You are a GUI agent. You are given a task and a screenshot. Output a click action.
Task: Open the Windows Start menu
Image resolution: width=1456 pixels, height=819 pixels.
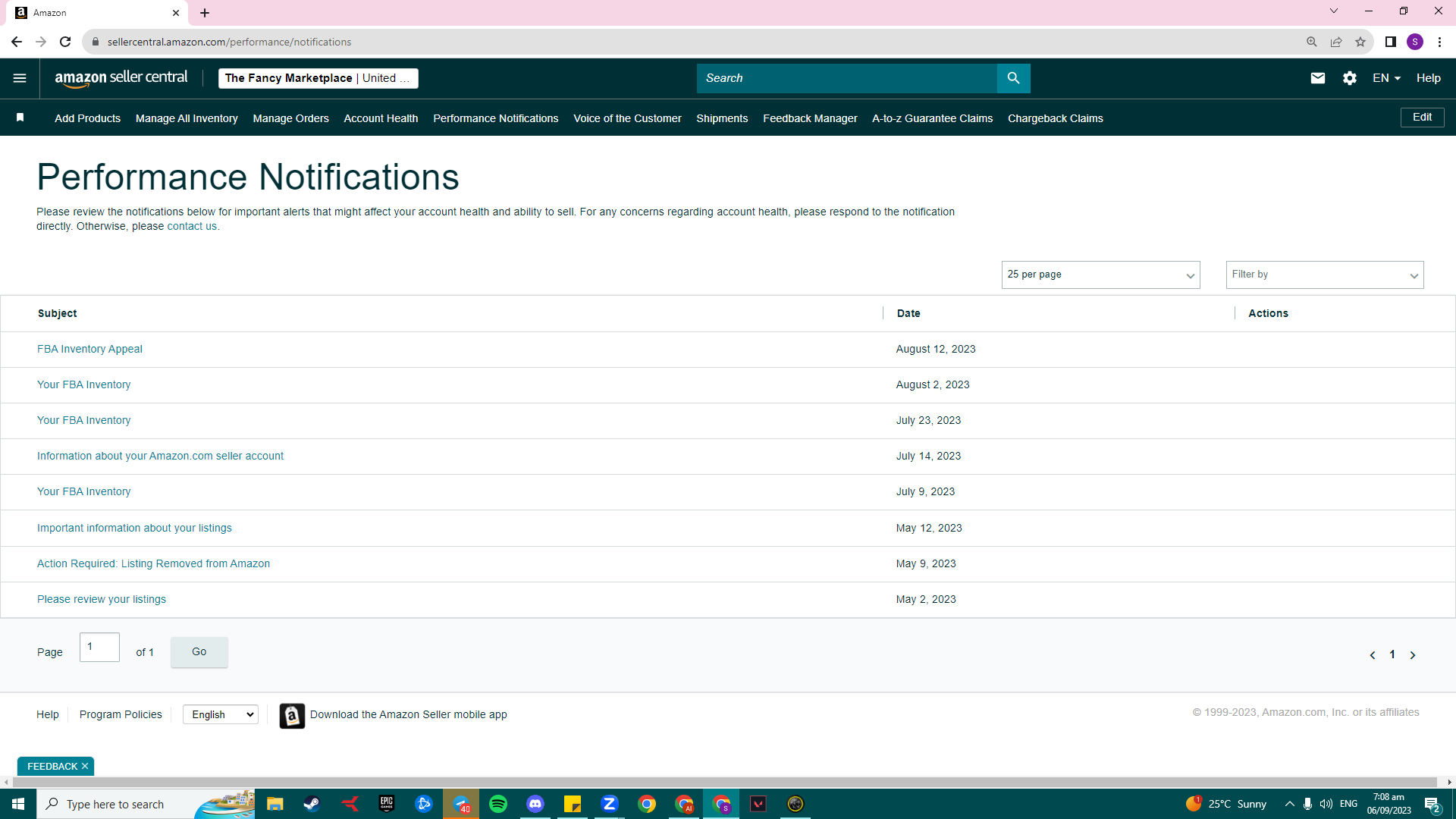click(x=18, y=804)
